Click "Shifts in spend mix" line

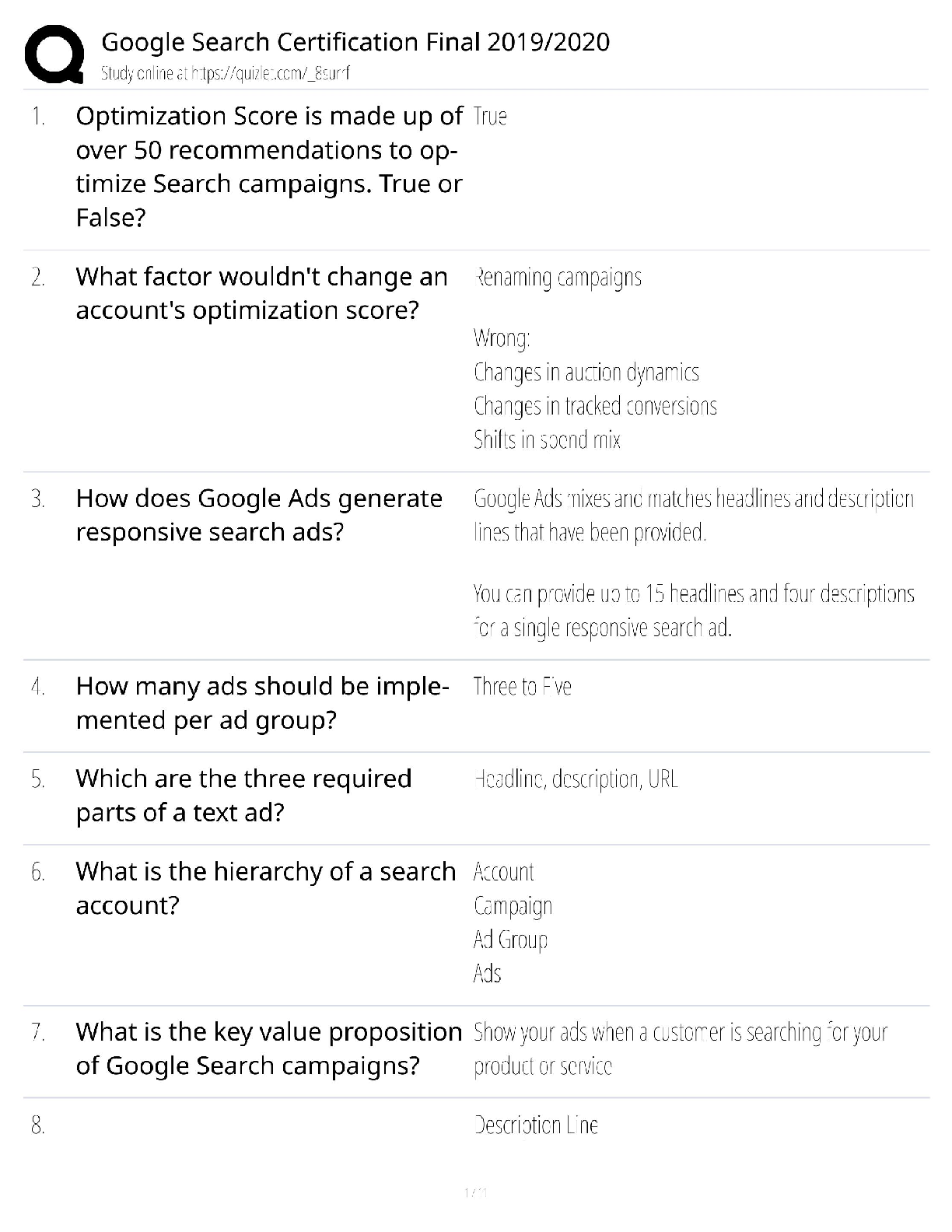coord(547,440)
